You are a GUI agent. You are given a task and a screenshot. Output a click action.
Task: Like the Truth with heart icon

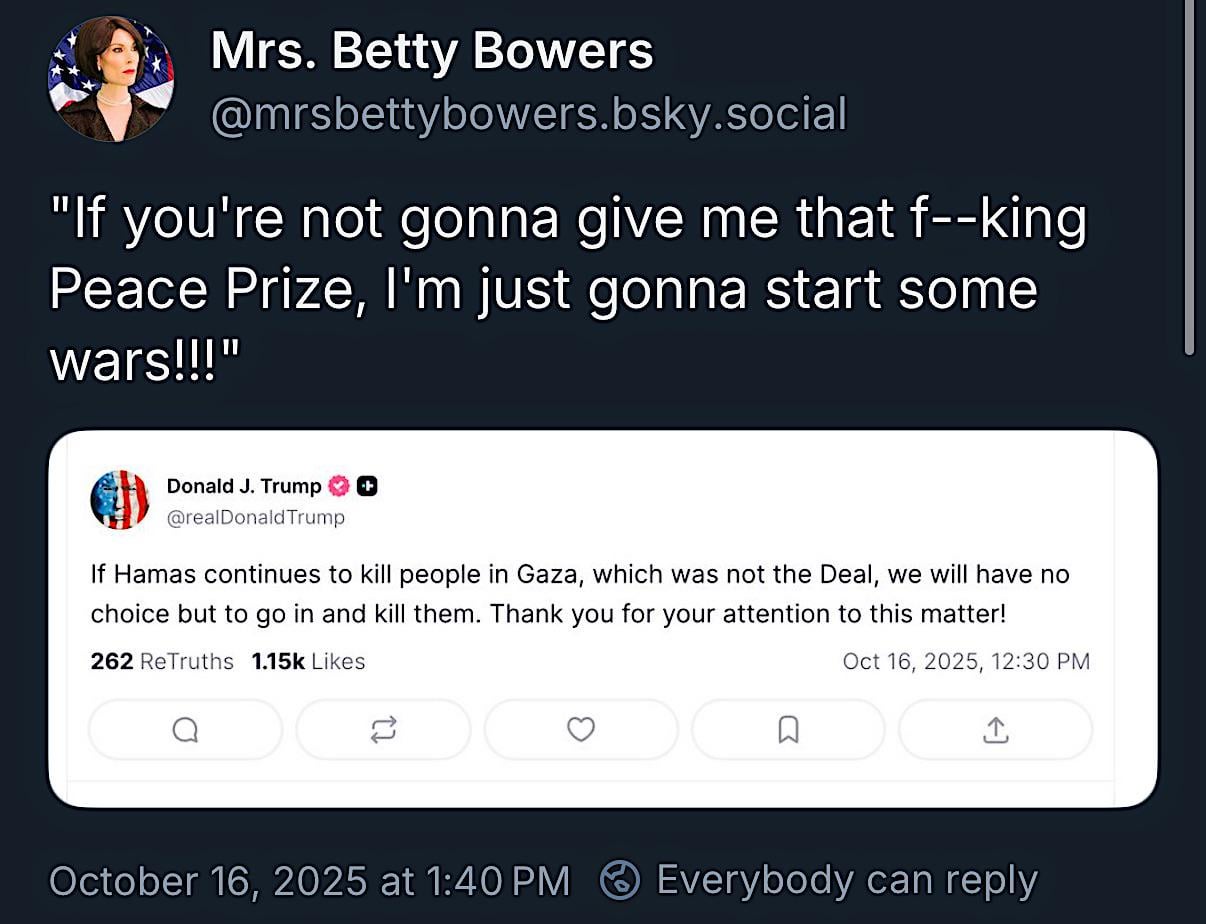(581, 730)
